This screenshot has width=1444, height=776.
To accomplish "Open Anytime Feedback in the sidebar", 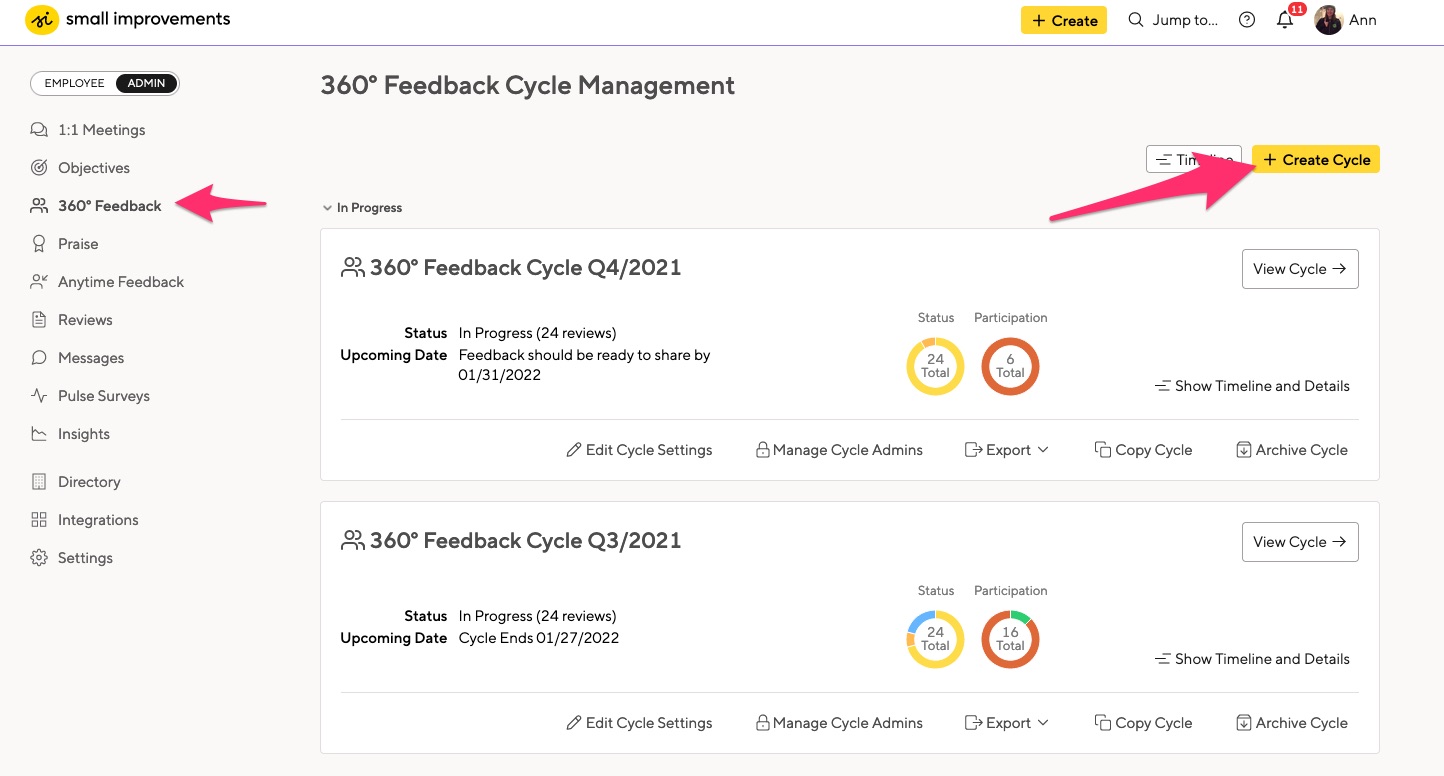I will [x=119, y=281].
